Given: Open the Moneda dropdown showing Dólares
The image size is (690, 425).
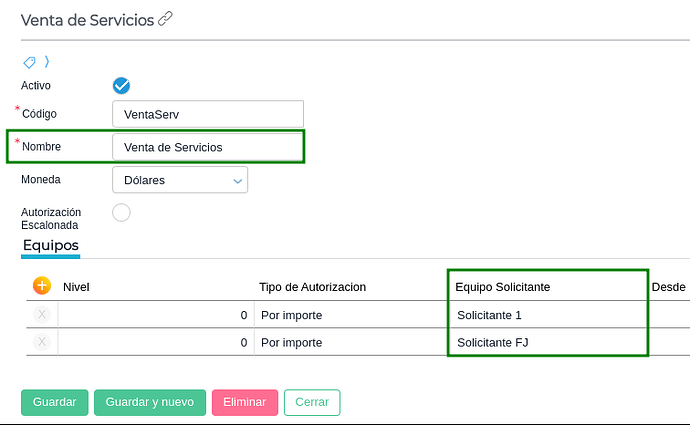Looking at the screenshot, I should click(180, 180).
